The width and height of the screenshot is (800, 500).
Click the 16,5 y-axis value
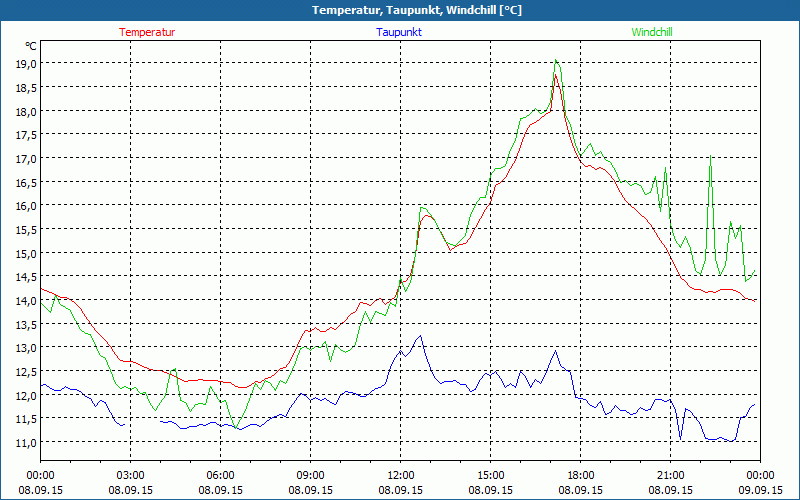(x=26, y=182)
